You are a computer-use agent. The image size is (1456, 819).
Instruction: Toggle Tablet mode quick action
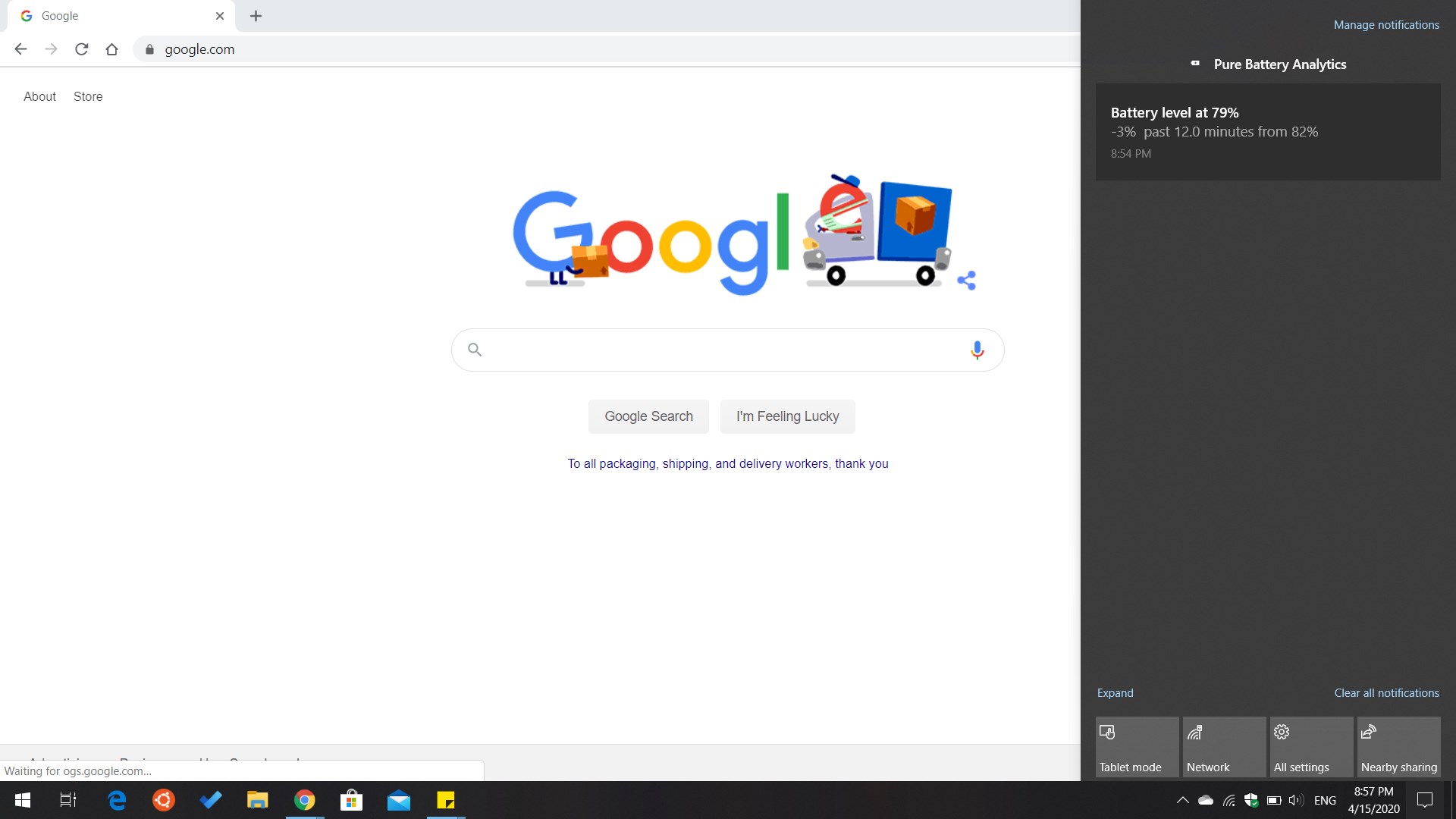1137,747
